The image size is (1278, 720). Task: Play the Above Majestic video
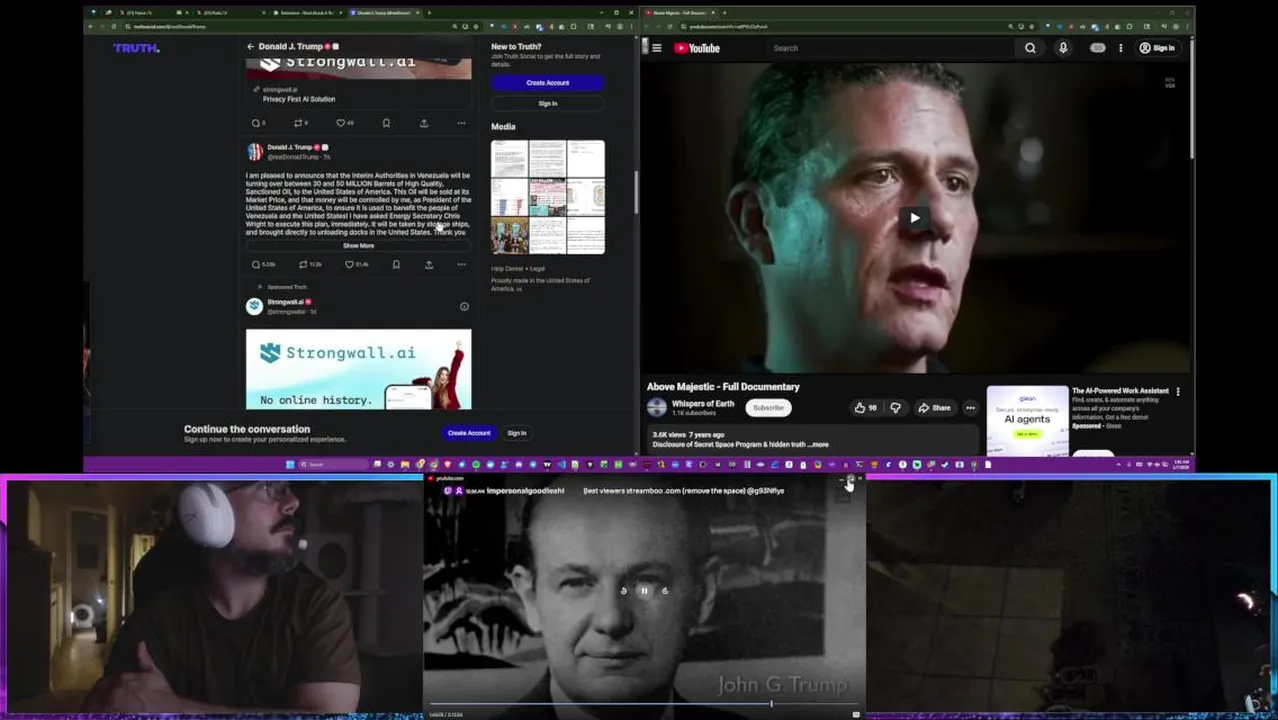pyautogui.click(x=914, y=218)
